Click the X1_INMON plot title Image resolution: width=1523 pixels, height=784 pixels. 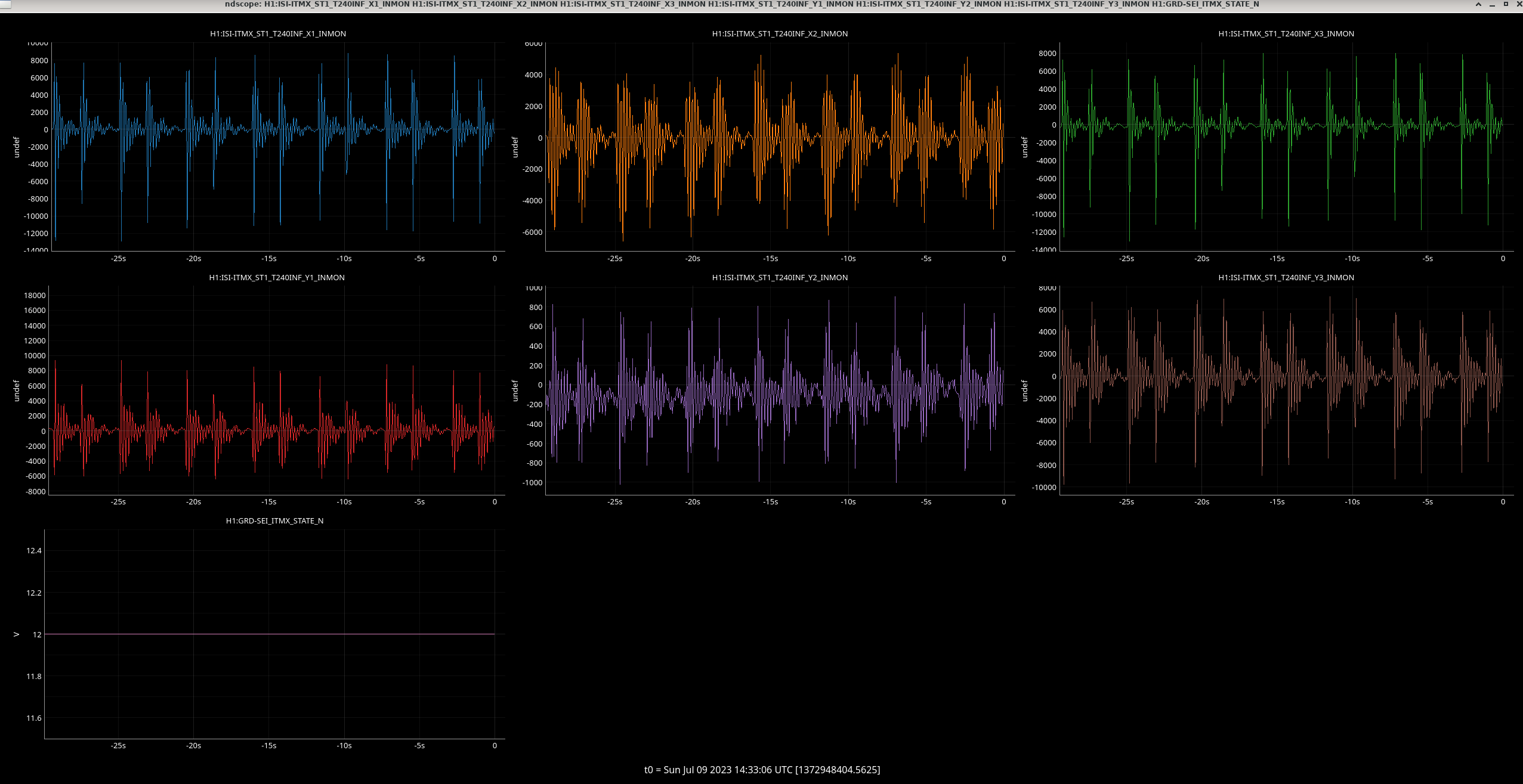(278, 34)
